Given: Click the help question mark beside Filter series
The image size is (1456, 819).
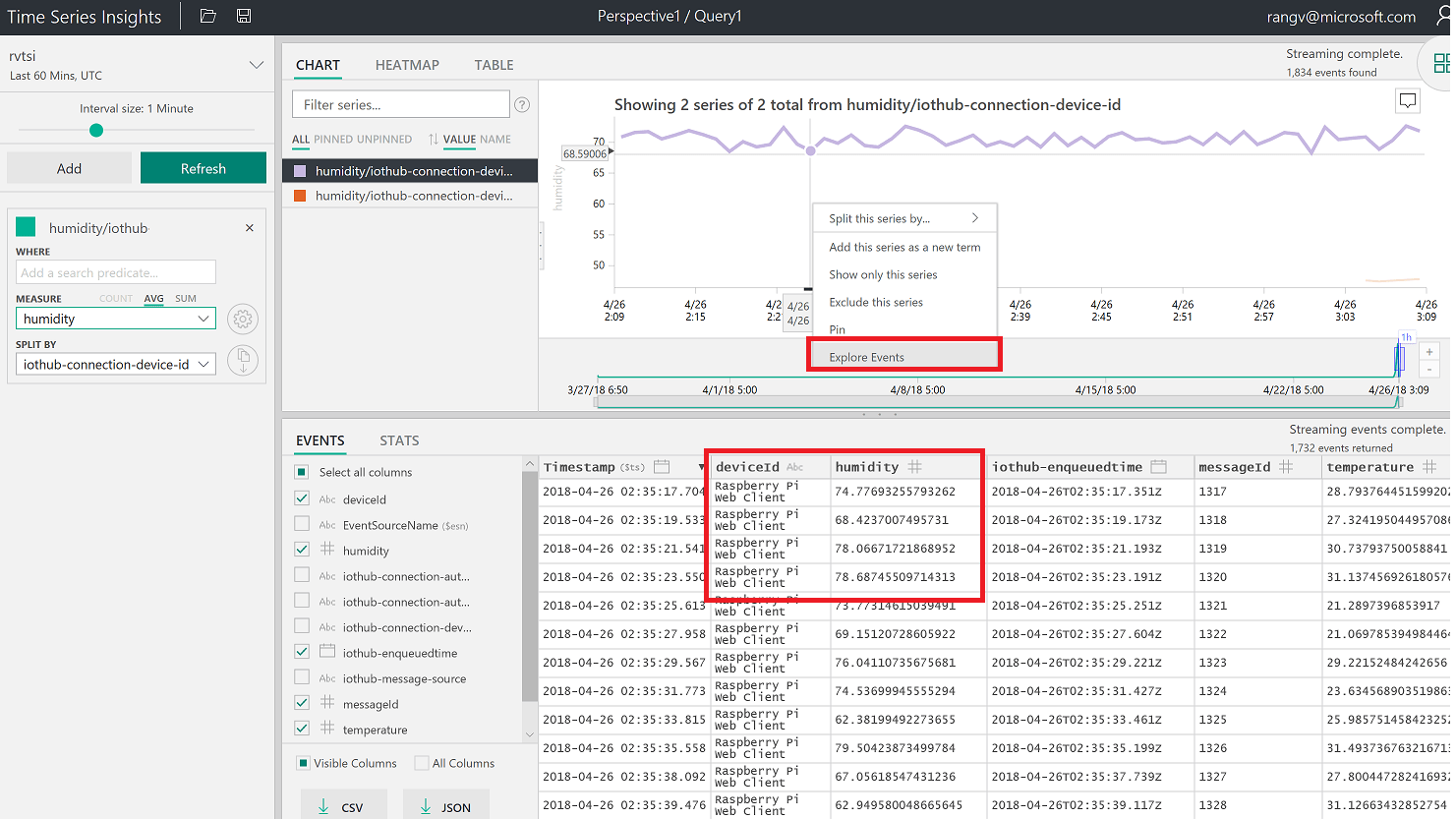Looking at the screenshot, I should [522, 103].
